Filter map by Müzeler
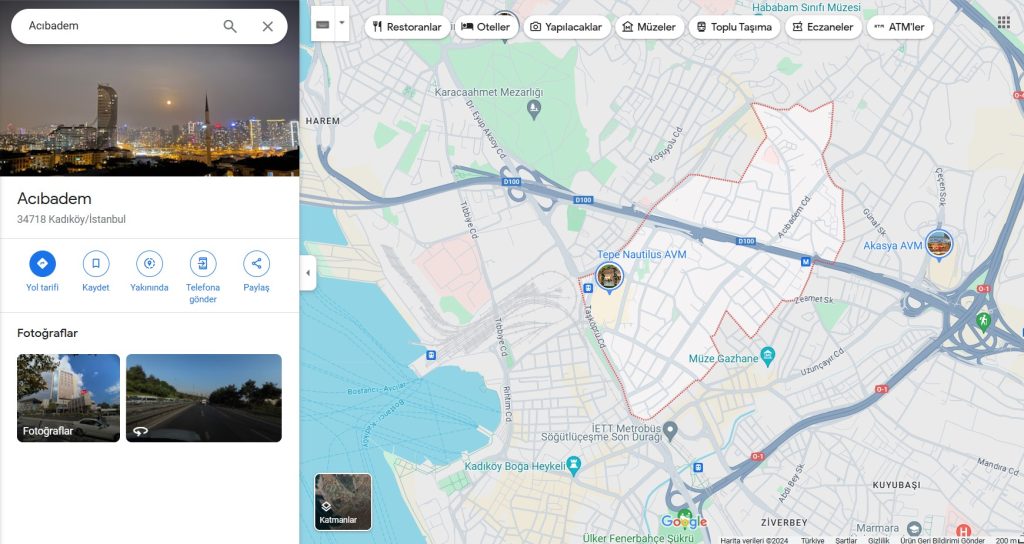 [649, 27]
